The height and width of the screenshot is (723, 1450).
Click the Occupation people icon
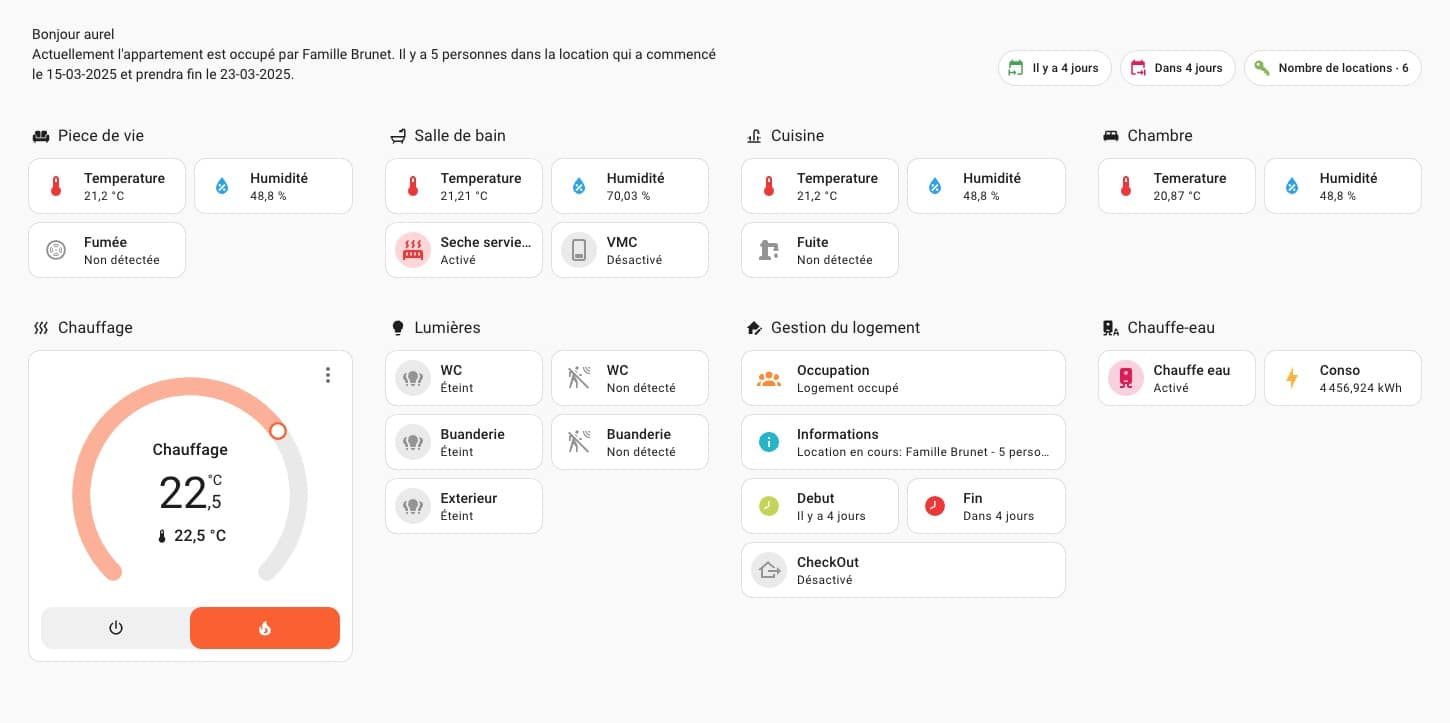(769, 378)
